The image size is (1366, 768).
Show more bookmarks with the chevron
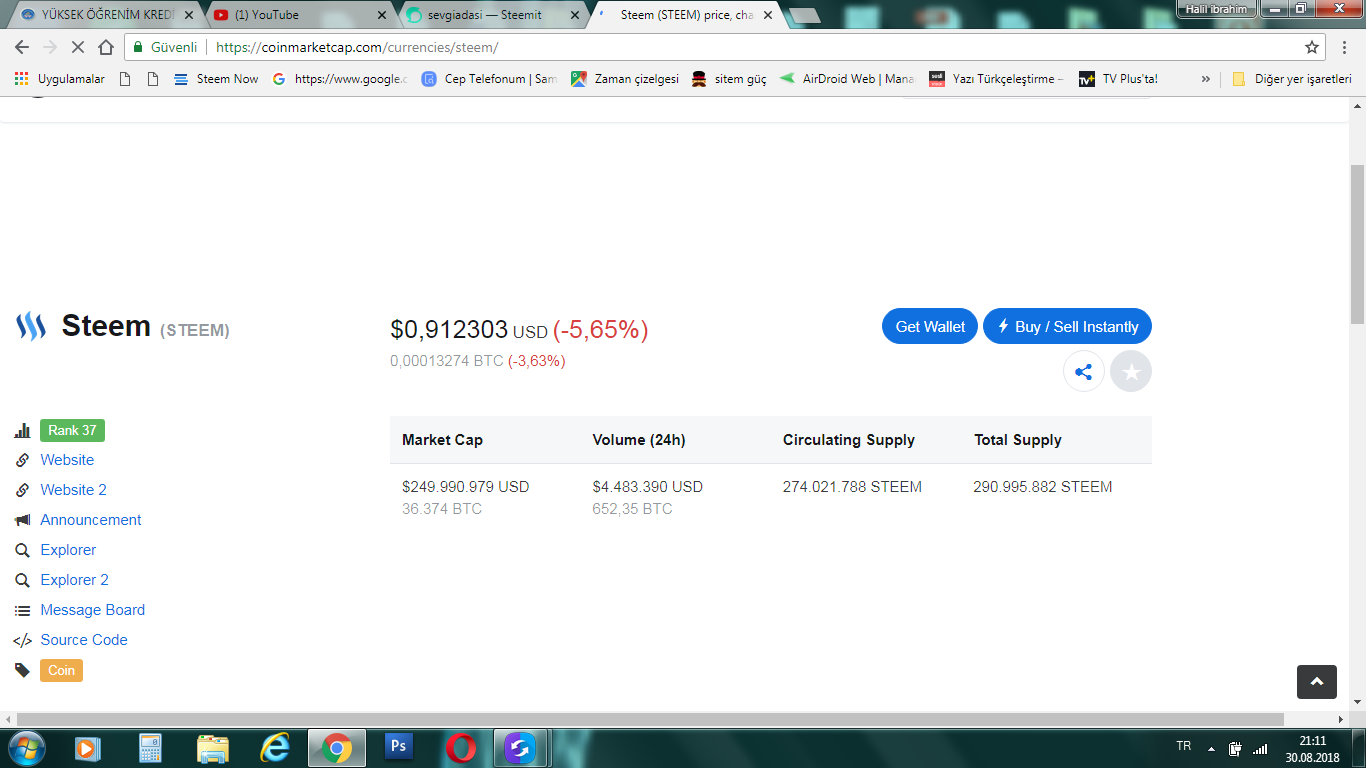tap(1205, 79)
